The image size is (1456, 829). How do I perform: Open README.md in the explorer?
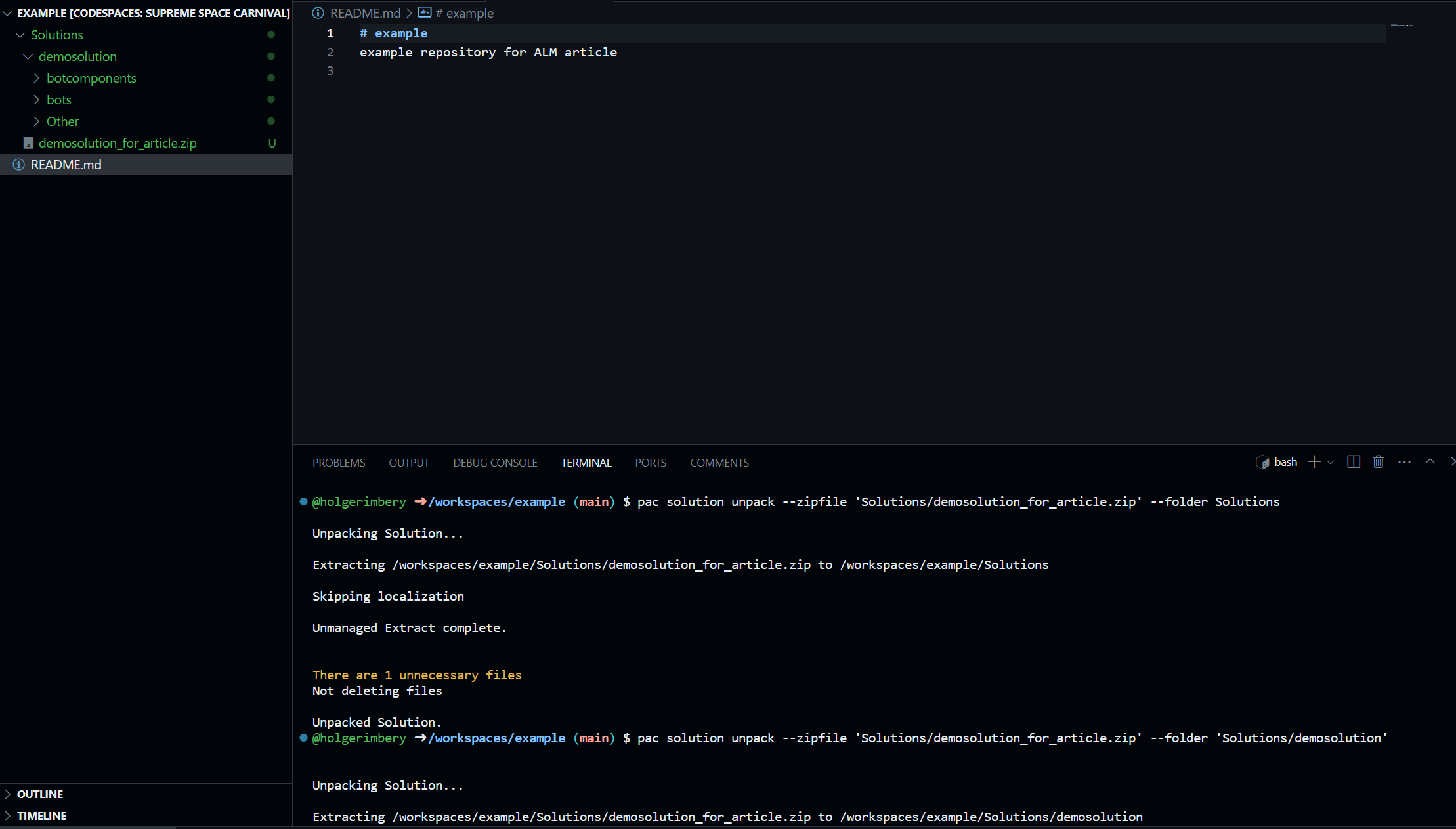click(146, 165)
